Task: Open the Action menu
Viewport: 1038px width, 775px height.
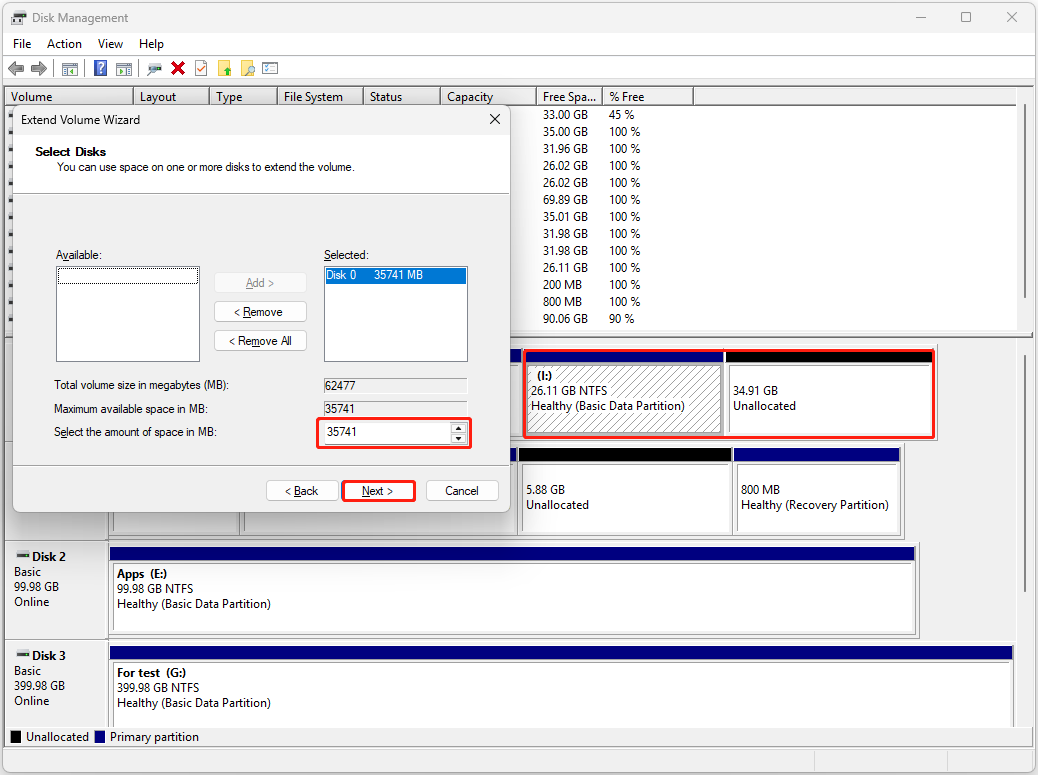Action: point(64,44)
